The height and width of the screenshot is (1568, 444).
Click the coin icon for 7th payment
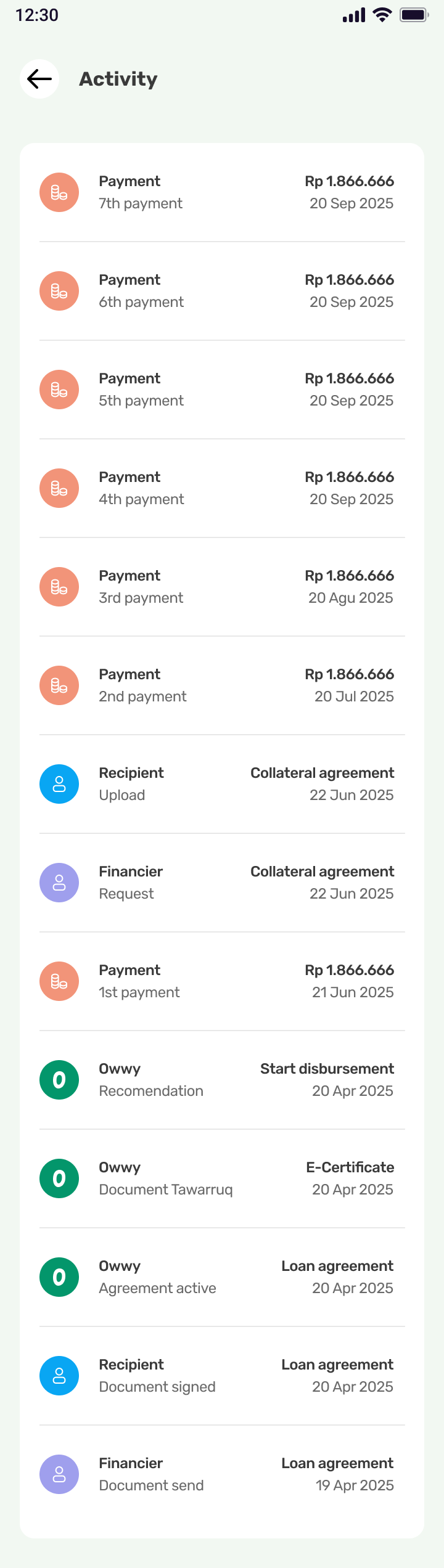[59, 192]
